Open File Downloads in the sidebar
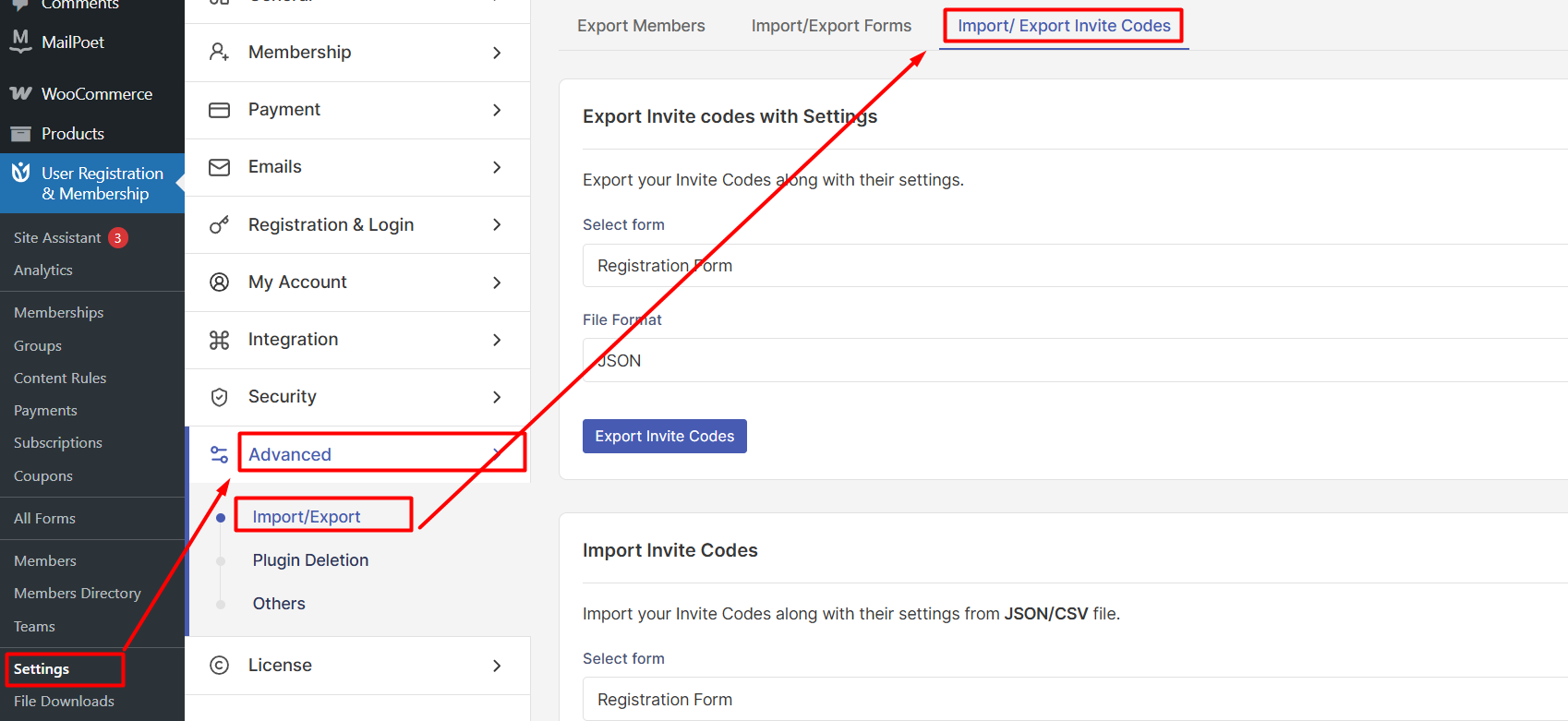The height and width of the screenshot is (721, 1568). click(x=64, y=701)
